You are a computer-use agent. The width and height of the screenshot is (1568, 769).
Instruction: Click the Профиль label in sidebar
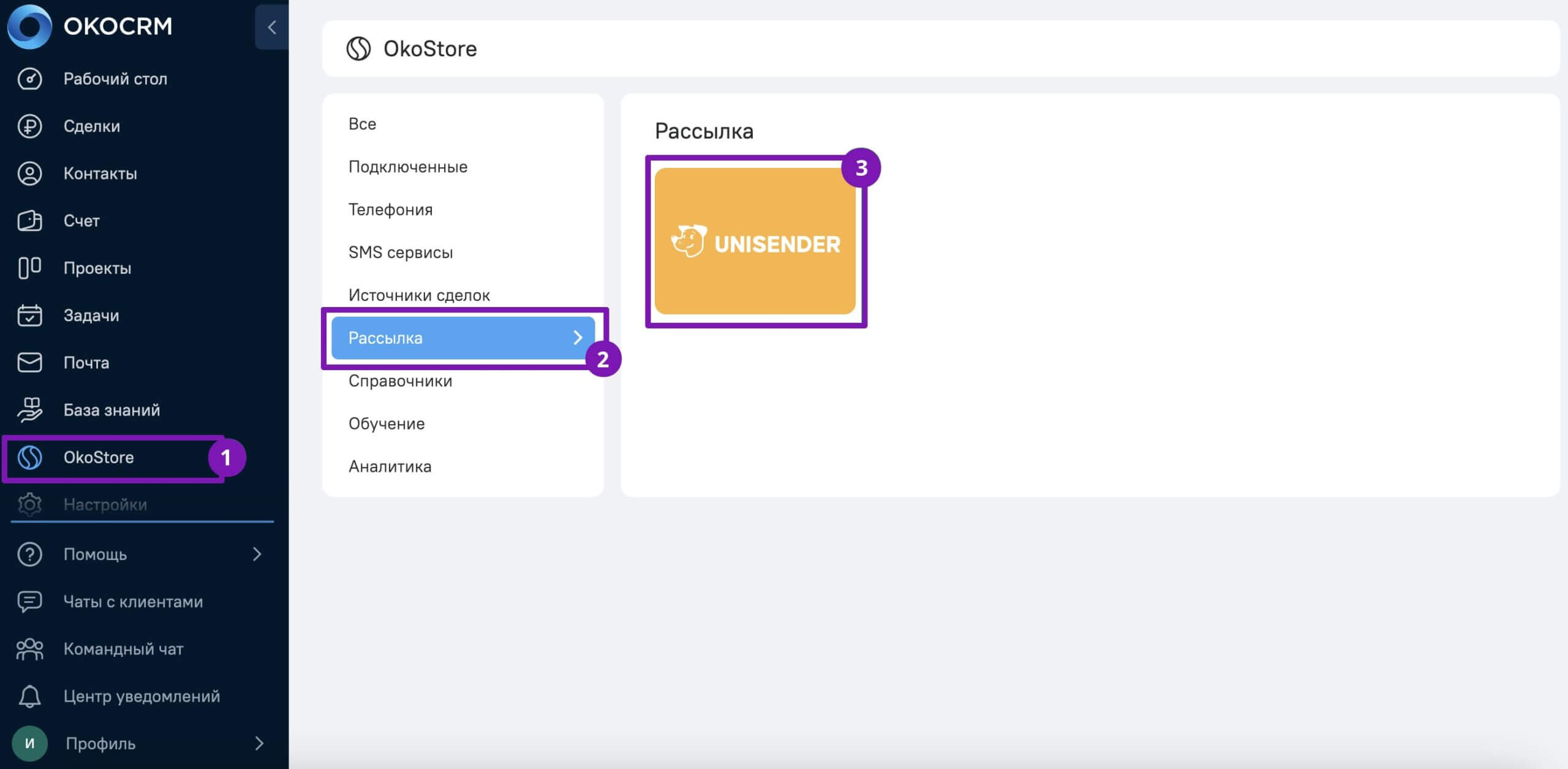(x=100, y=744)
